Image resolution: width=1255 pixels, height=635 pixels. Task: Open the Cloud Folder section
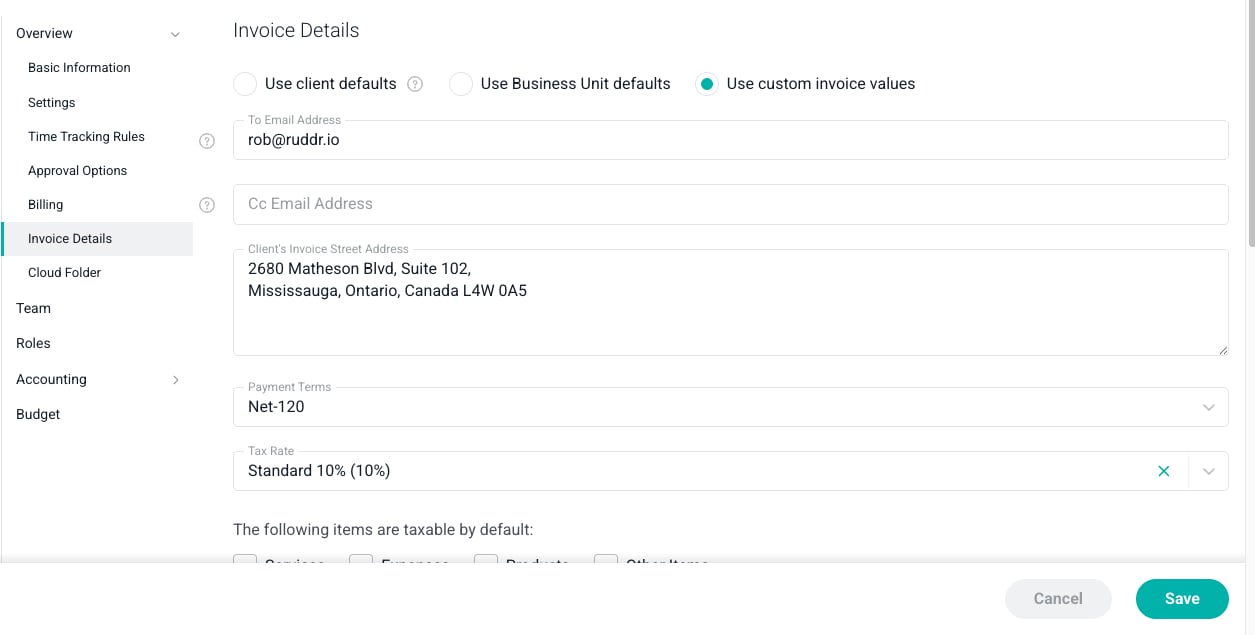(64, 273)
